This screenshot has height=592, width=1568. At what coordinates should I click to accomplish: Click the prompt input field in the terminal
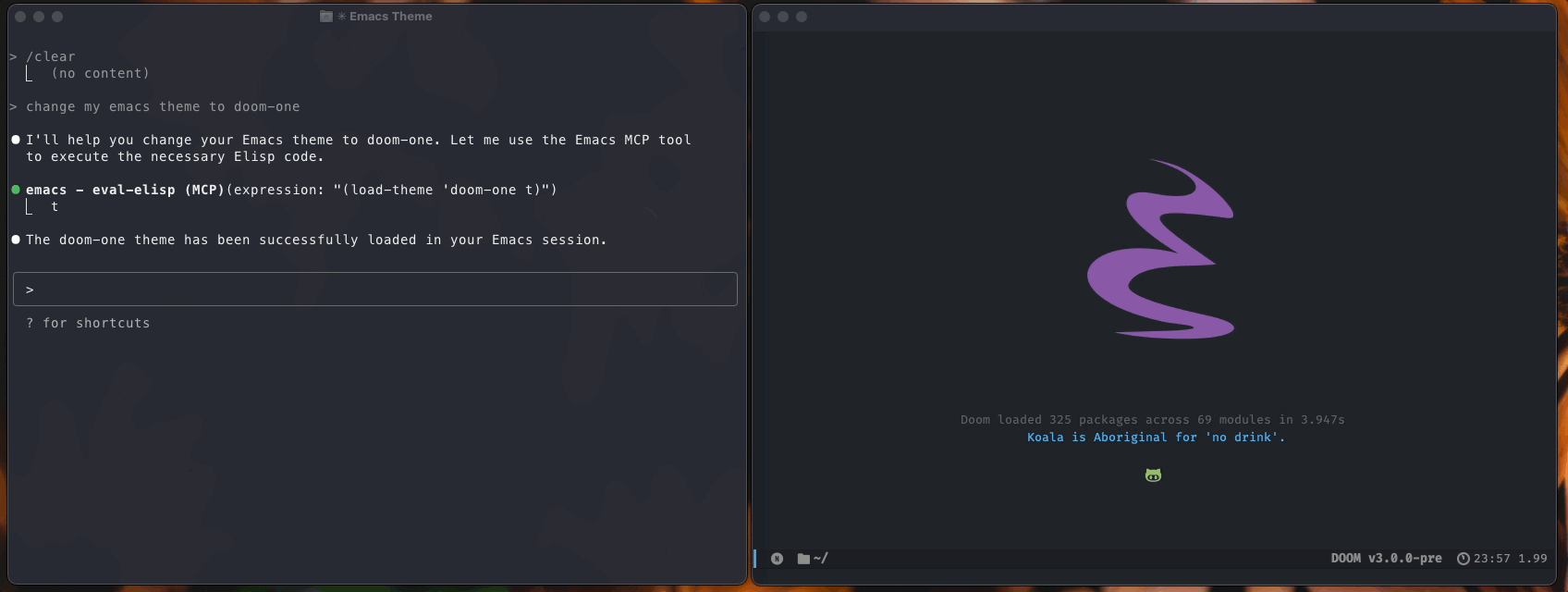[x=375, y=289]
